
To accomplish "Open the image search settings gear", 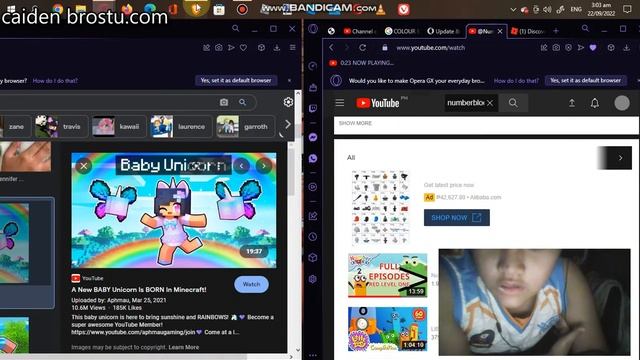I will 288,102.
